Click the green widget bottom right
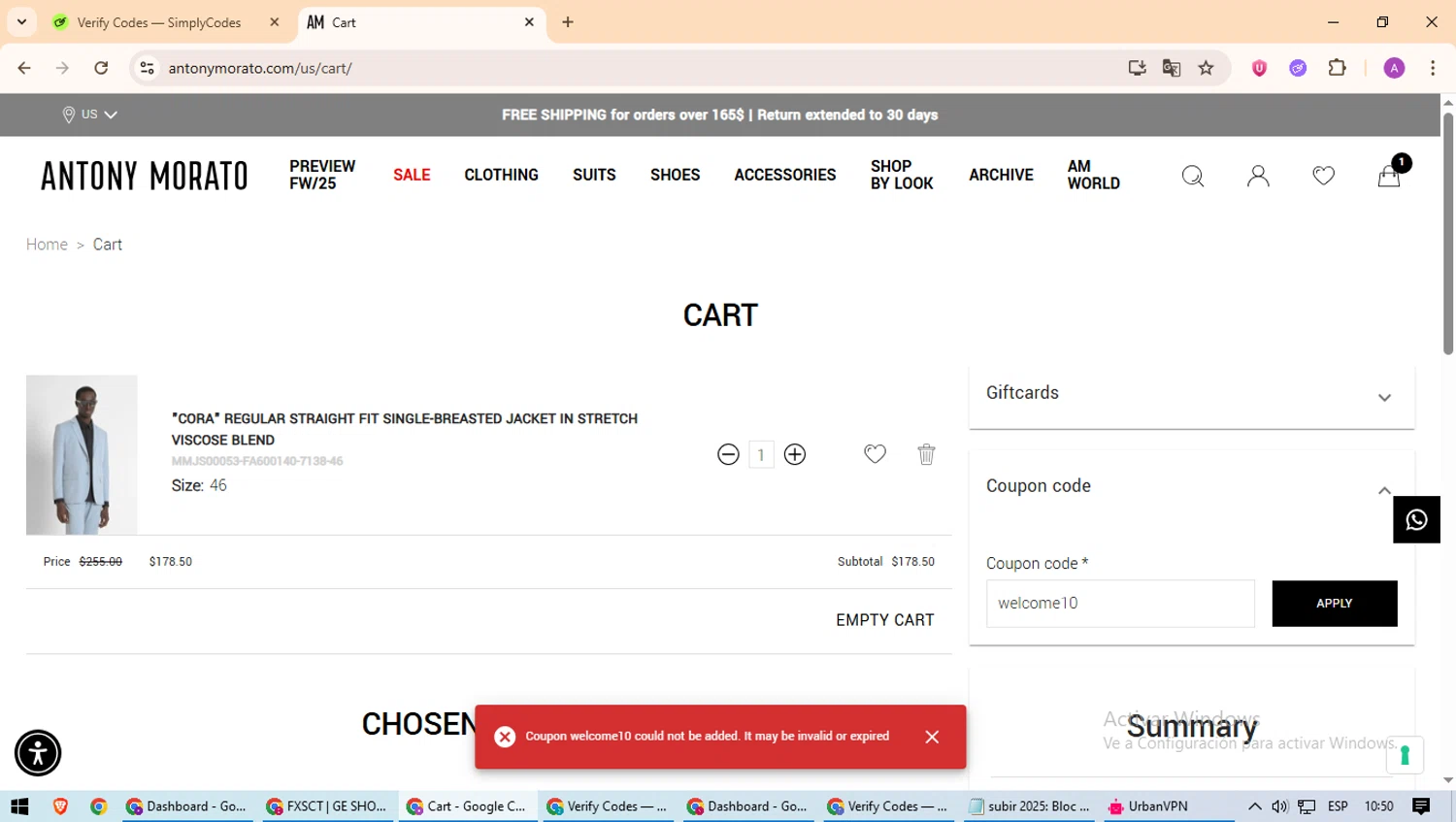 point(1405,756)
